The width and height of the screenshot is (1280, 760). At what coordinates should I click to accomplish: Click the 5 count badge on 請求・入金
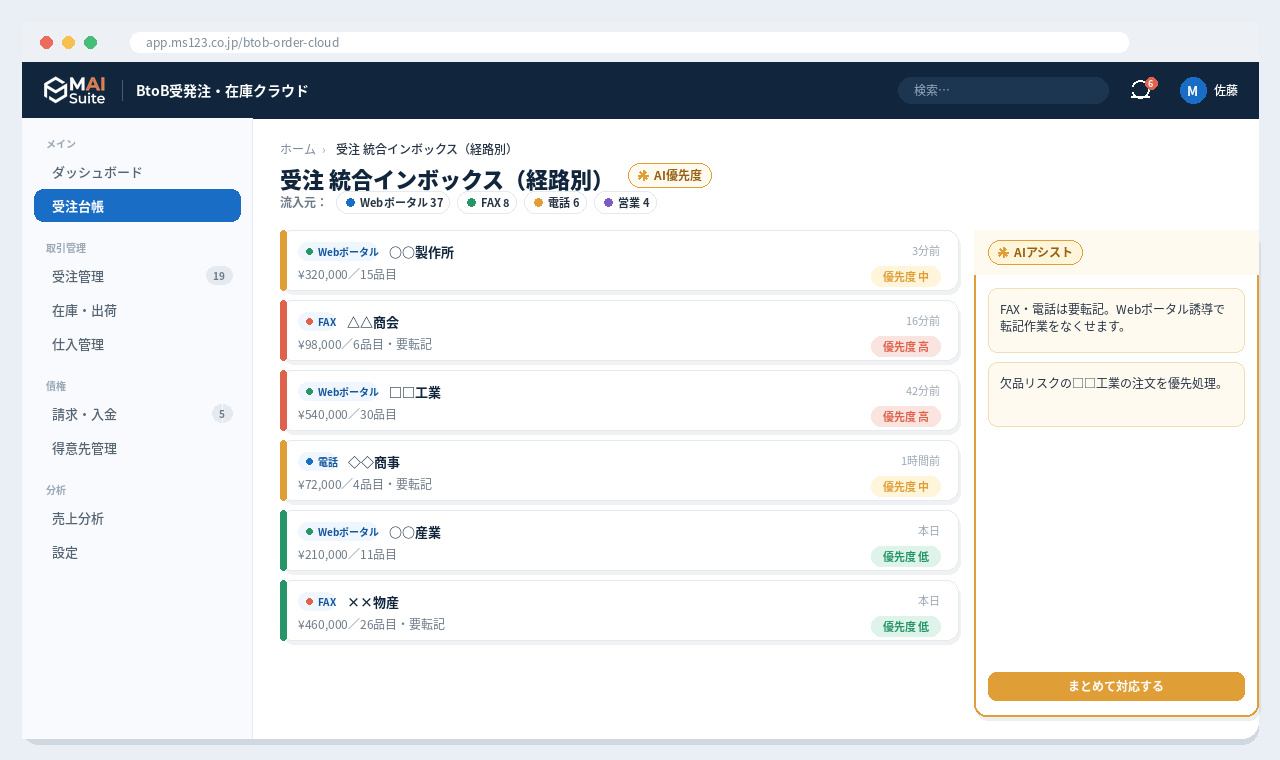[x=222, y=414]
